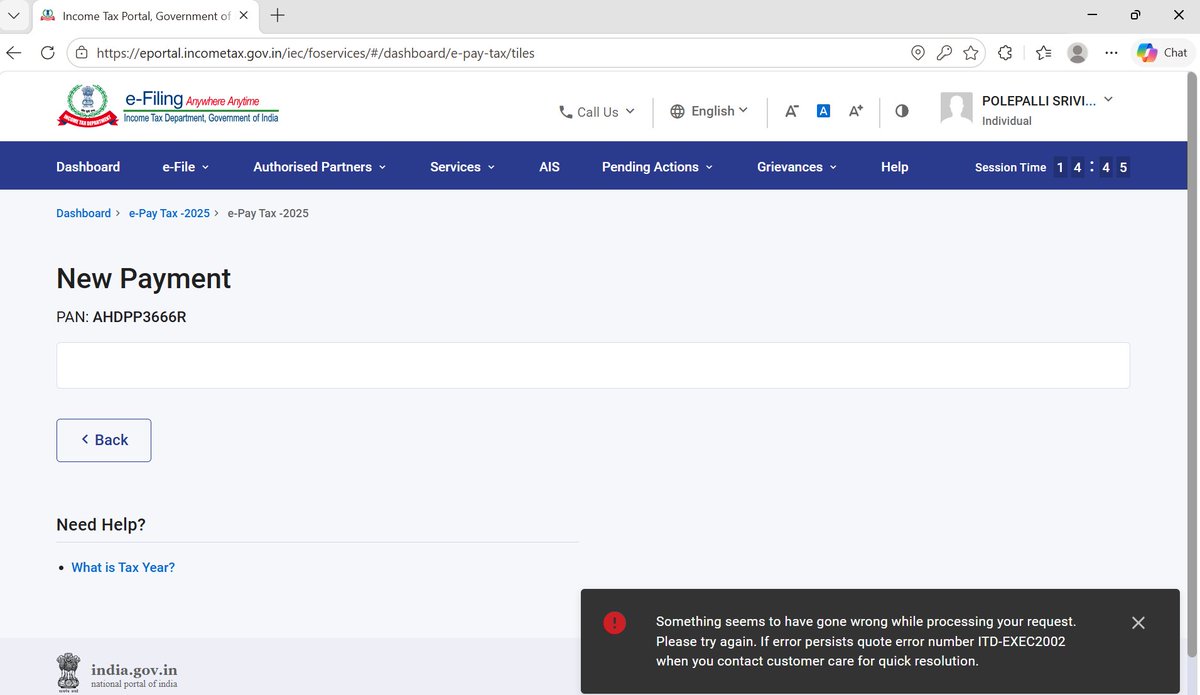
Task: Open browser extensions puzzle icon
Action: 1006,53
